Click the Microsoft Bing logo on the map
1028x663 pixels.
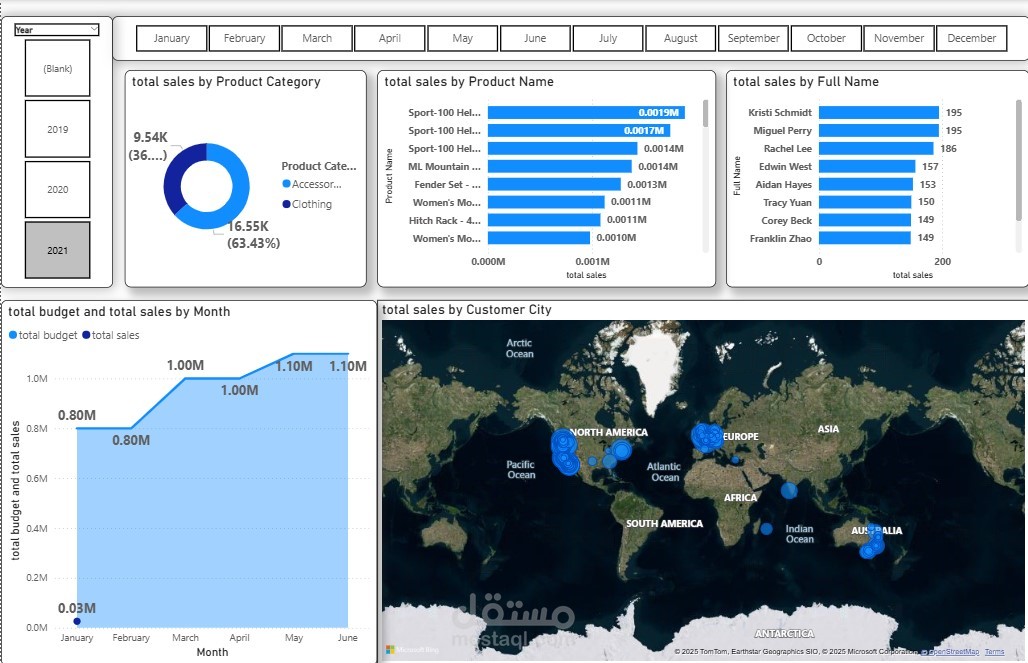point(411,648)
